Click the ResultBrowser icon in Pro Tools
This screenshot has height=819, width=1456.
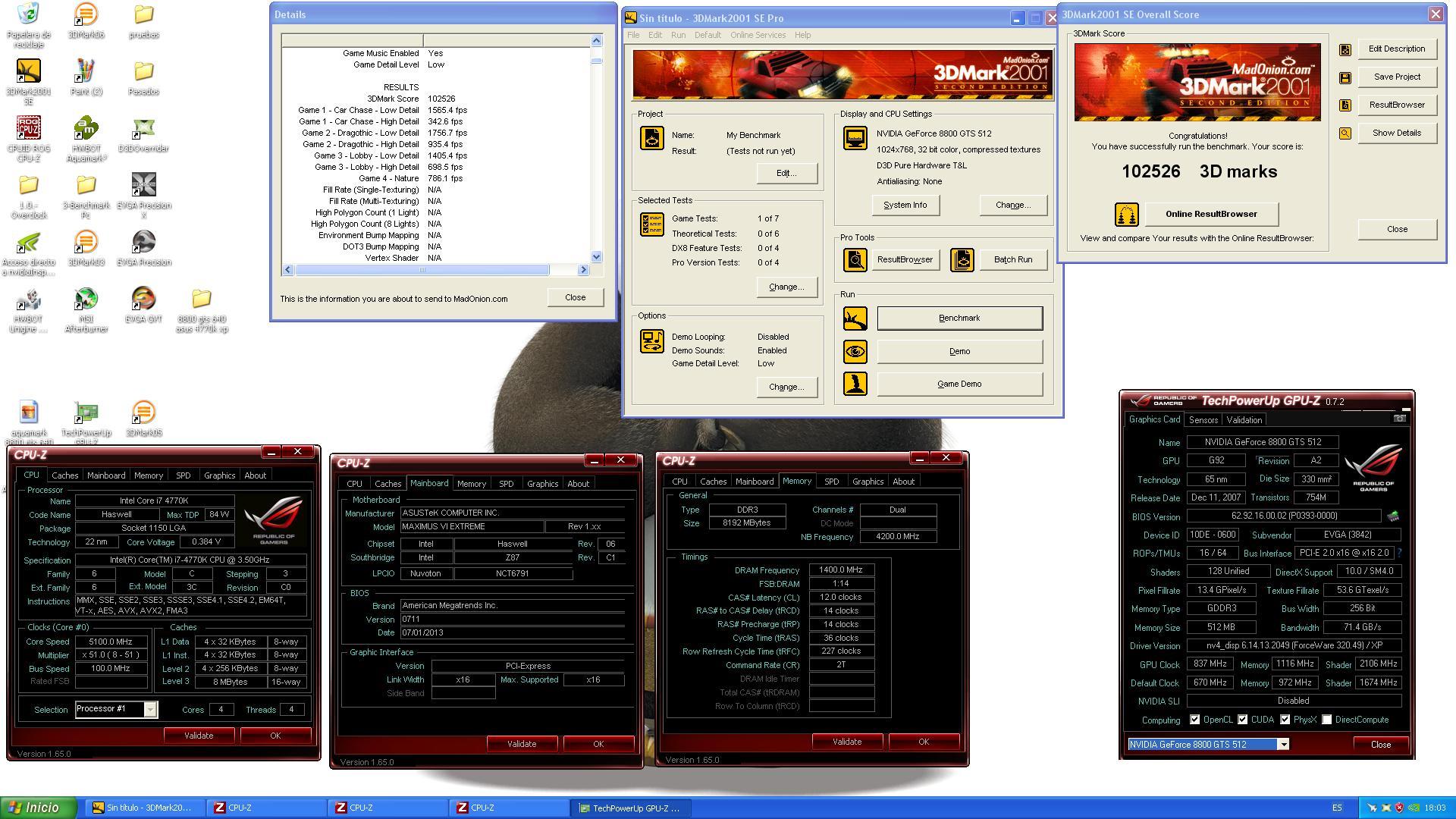click(855, 260)
